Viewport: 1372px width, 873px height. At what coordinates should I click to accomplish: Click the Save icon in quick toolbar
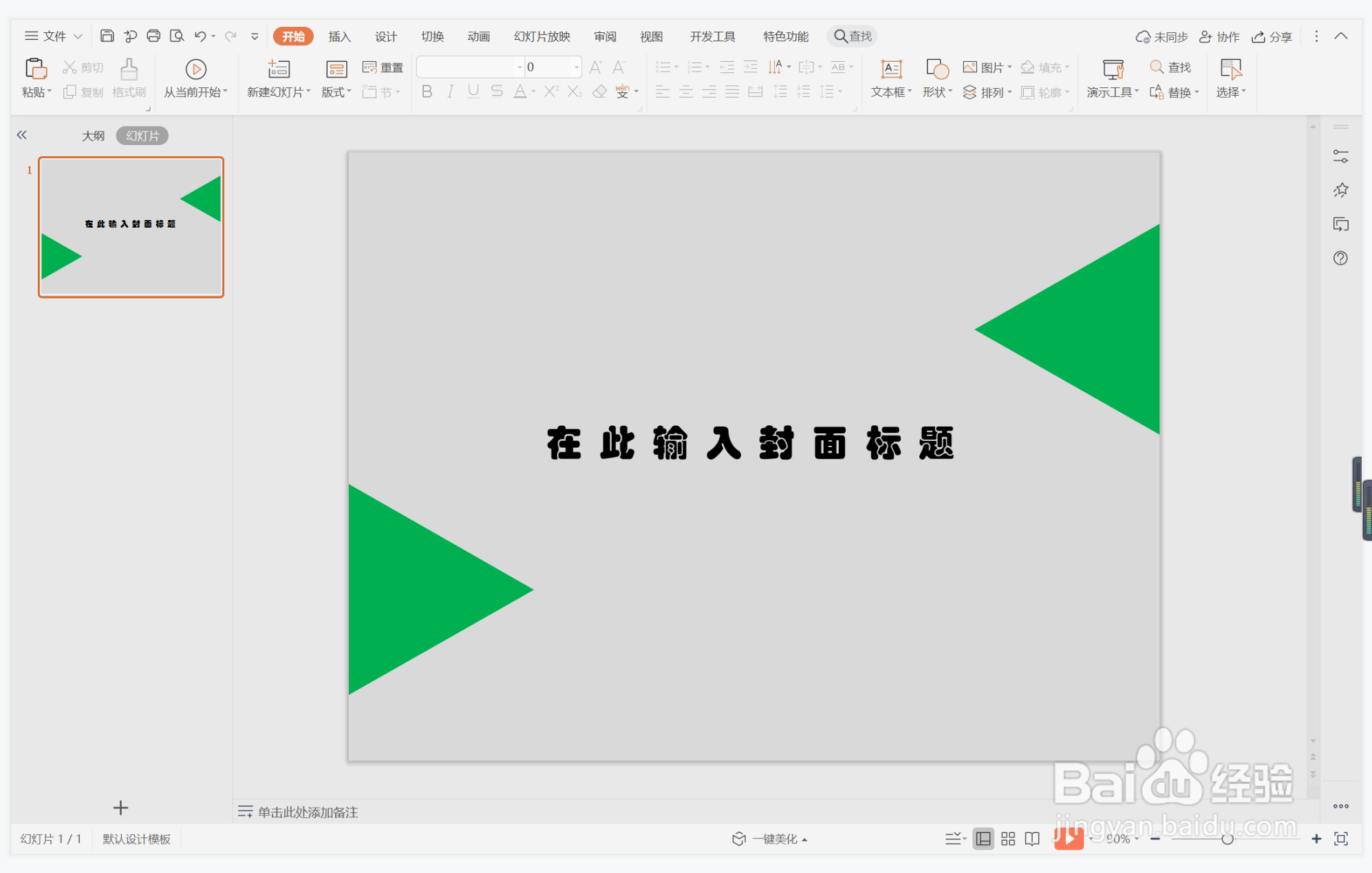pos(107,36)
